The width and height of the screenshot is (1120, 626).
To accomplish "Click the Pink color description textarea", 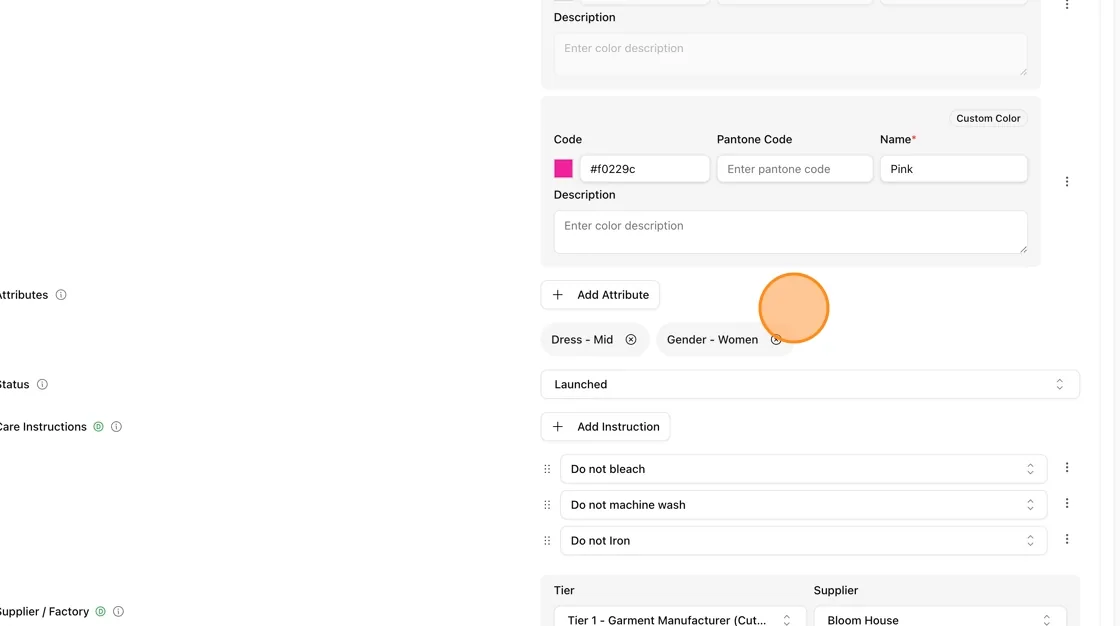I will [x=791, y=232].
